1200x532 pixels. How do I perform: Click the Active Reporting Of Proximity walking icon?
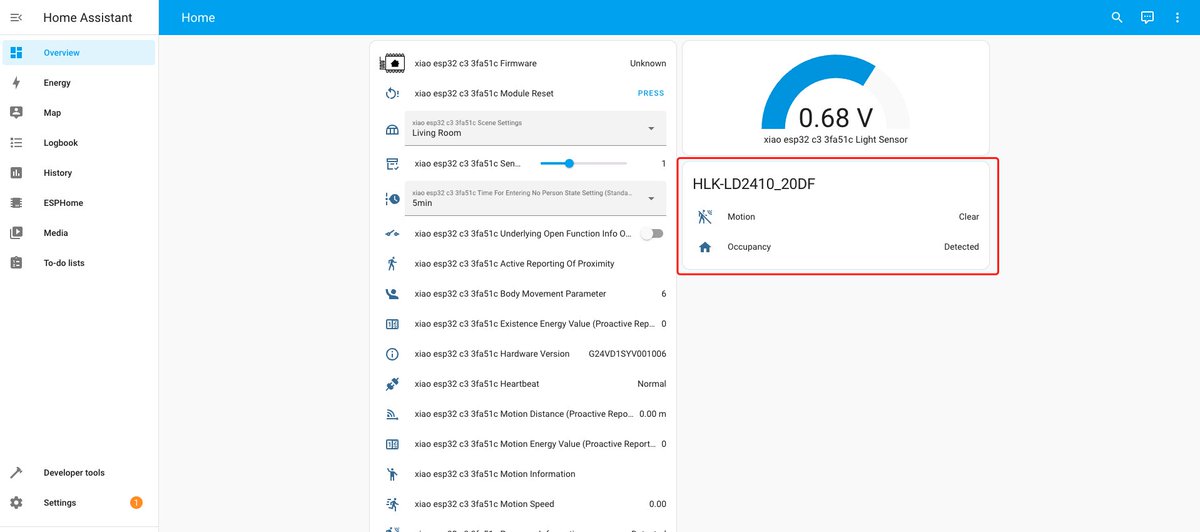(392, 263)
